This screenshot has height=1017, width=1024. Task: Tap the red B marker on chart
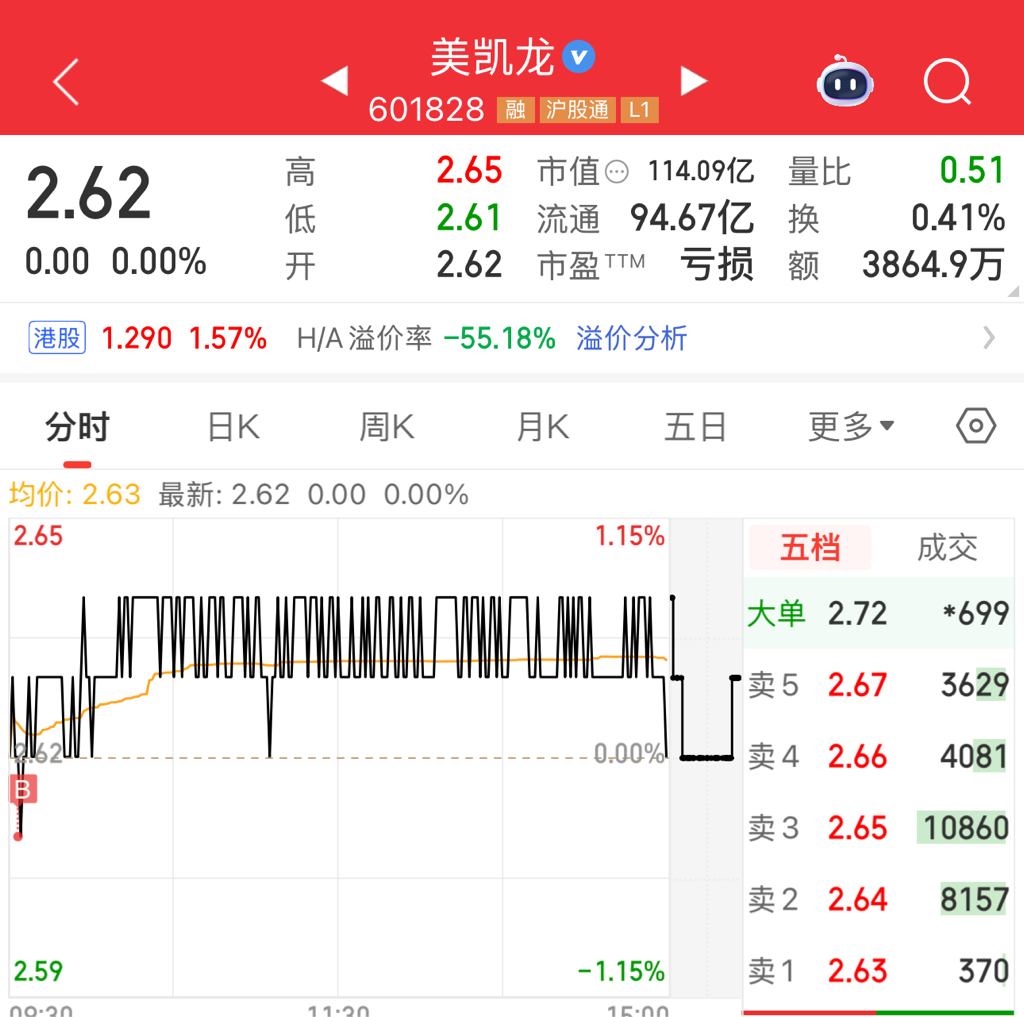tap(22, 789)
